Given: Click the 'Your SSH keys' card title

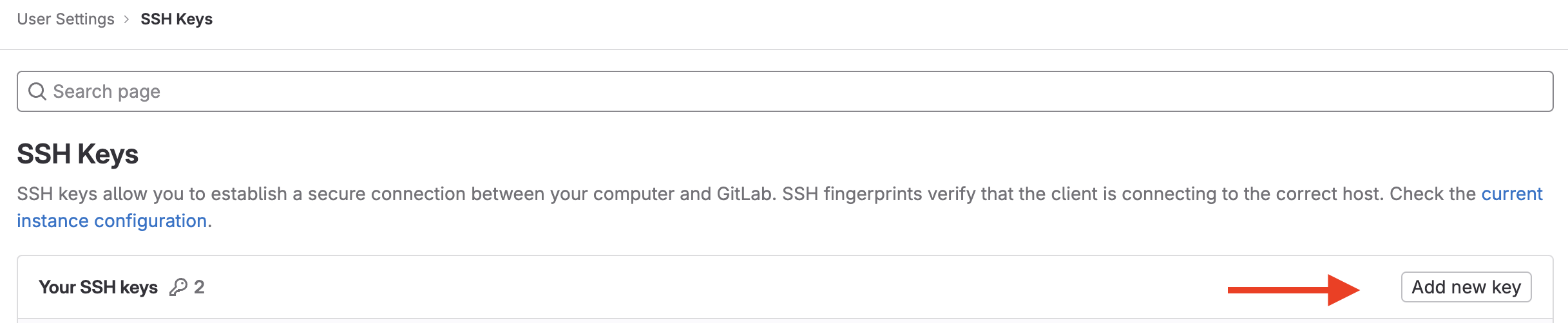Looking at the screenshot, I should 98,287.
